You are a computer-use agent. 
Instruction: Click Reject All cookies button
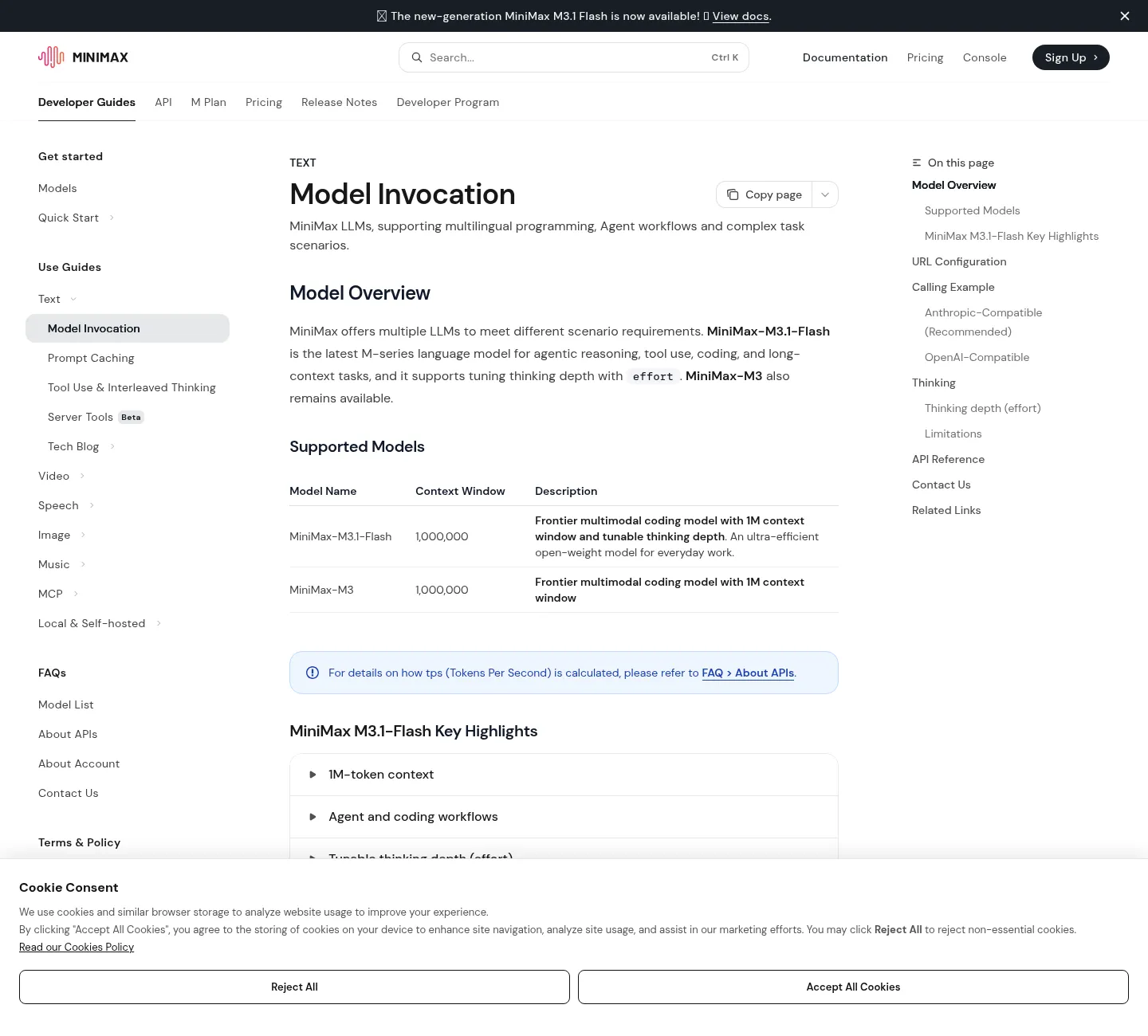click(294, 987)
